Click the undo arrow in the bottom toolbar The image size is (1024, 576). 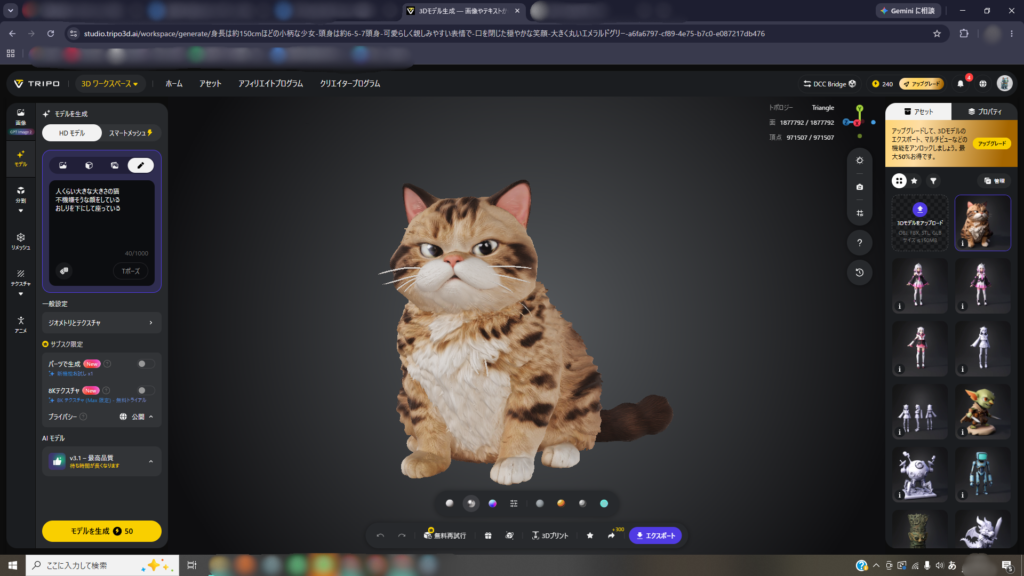click(x=380, y=536)
